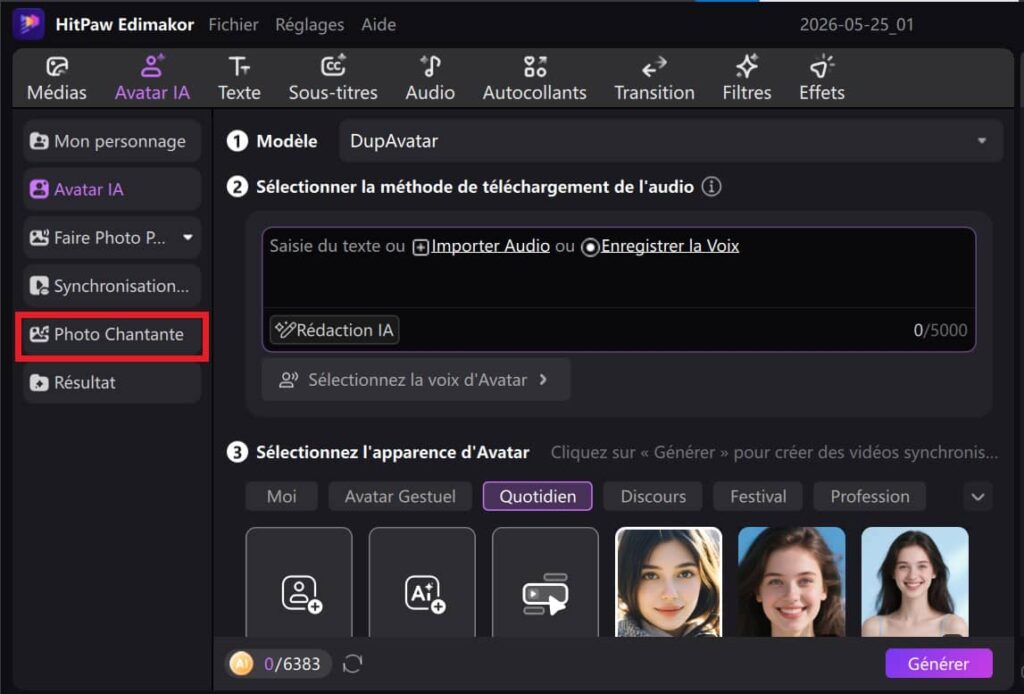Click the AI credits coin icon
Screen dimensions: 1024x694
241,664
